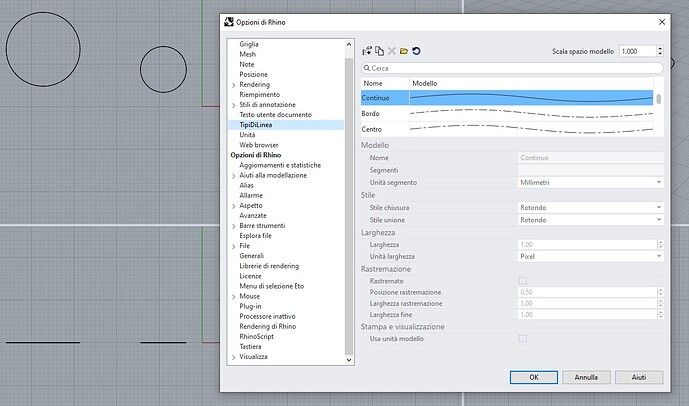Expand the Aiuti alla modellazione node

pyautogui.click(x=234, y=175)
